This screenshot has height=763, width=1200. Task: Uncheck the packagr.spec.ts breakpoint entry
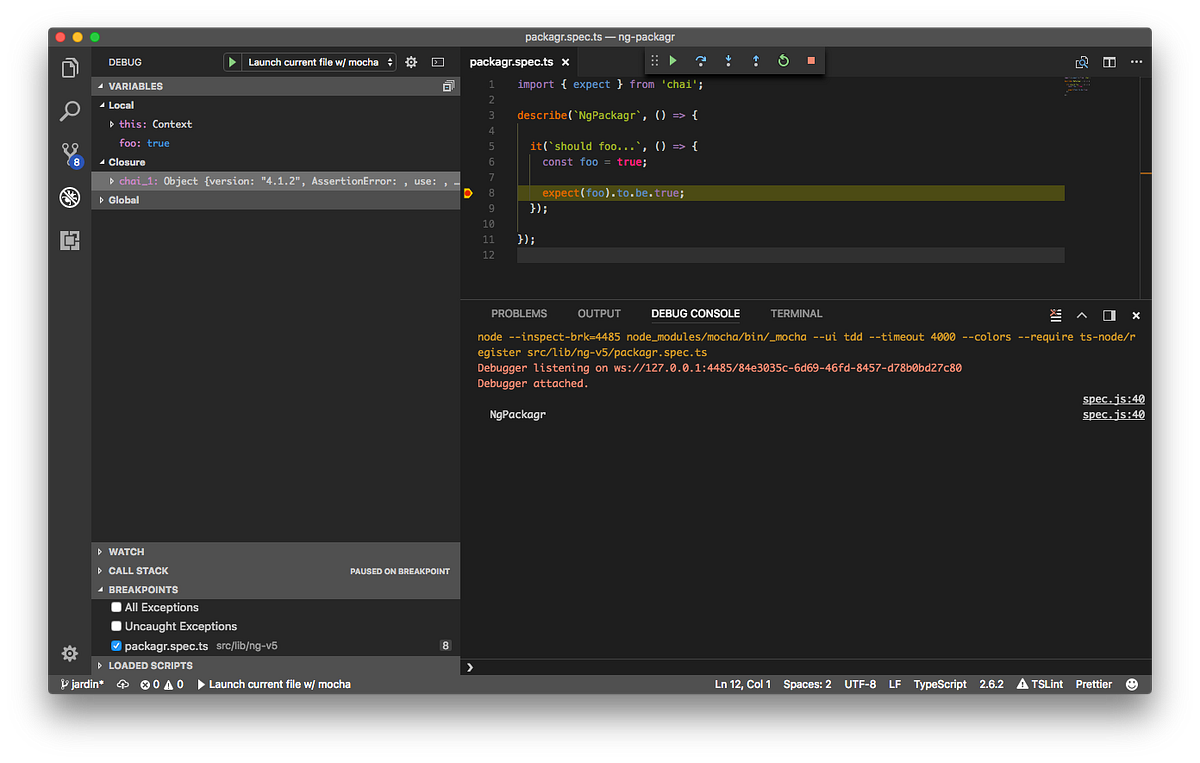(x=115, y=645)
